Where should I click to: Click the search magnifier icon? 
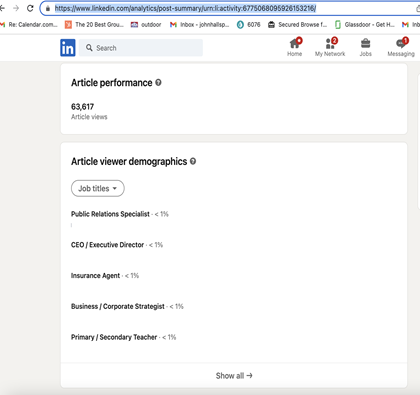pos(89,48)
